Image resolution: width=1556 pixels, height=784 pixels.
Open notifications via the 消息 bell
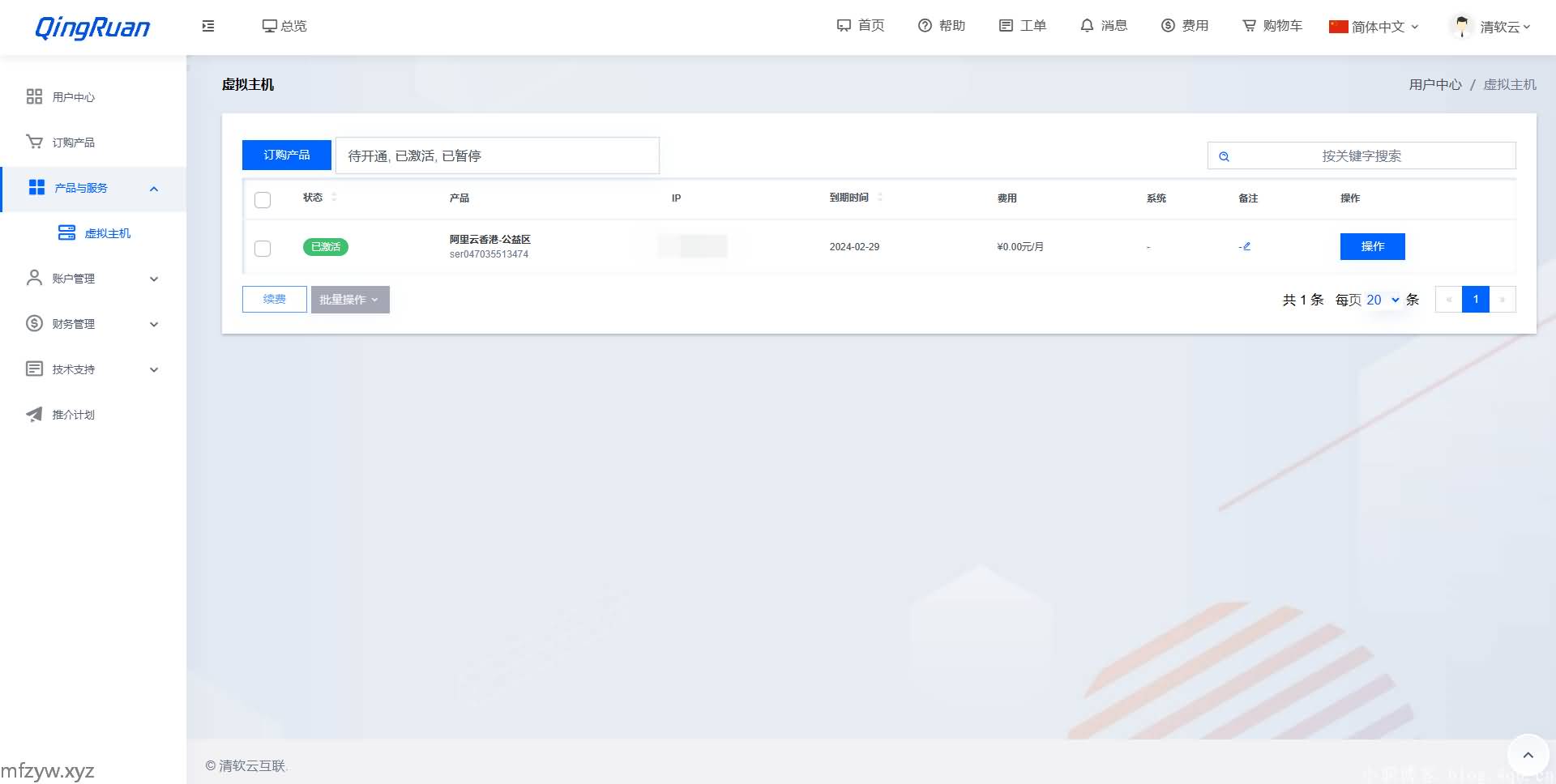(1103, 26)
